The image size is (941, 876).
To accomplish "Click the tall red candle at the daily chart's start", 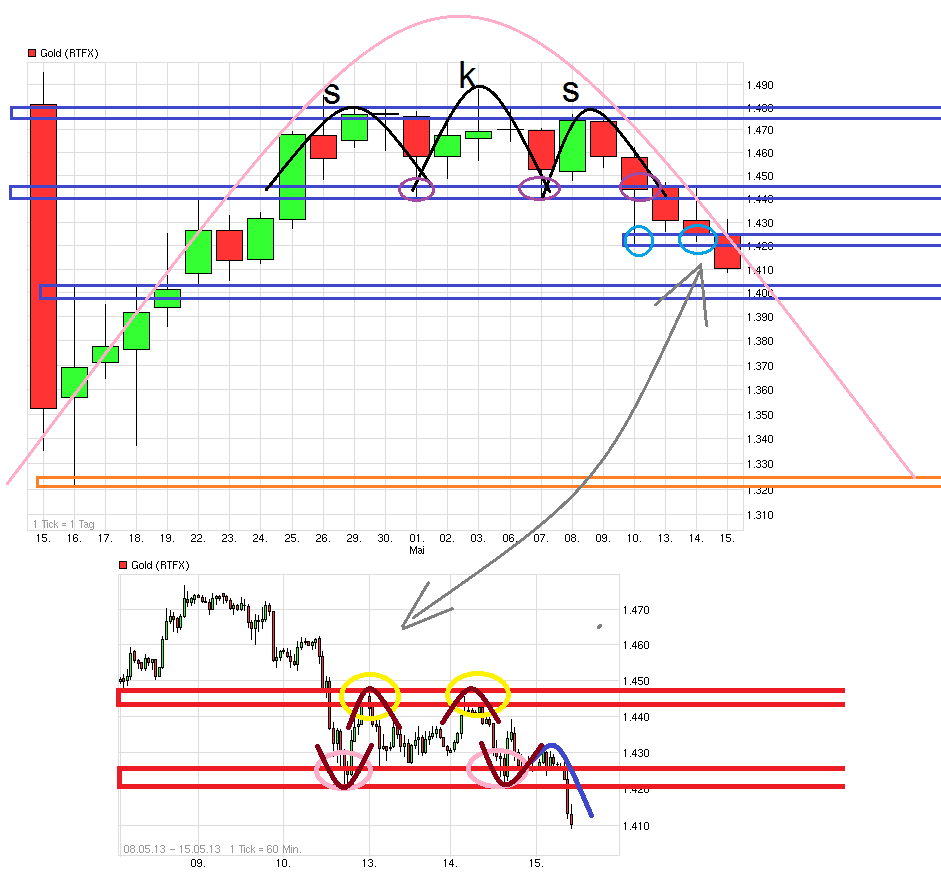I will (43, 257).
